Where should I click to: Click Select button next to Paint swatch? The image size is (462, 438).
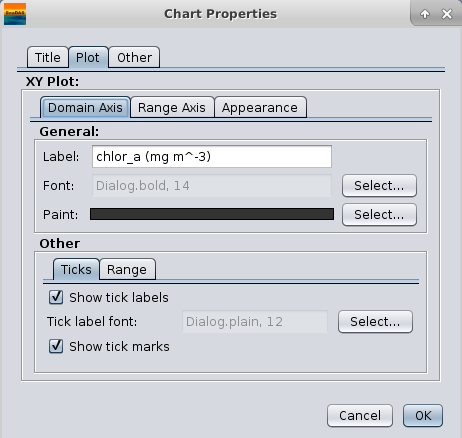[379, 215]
